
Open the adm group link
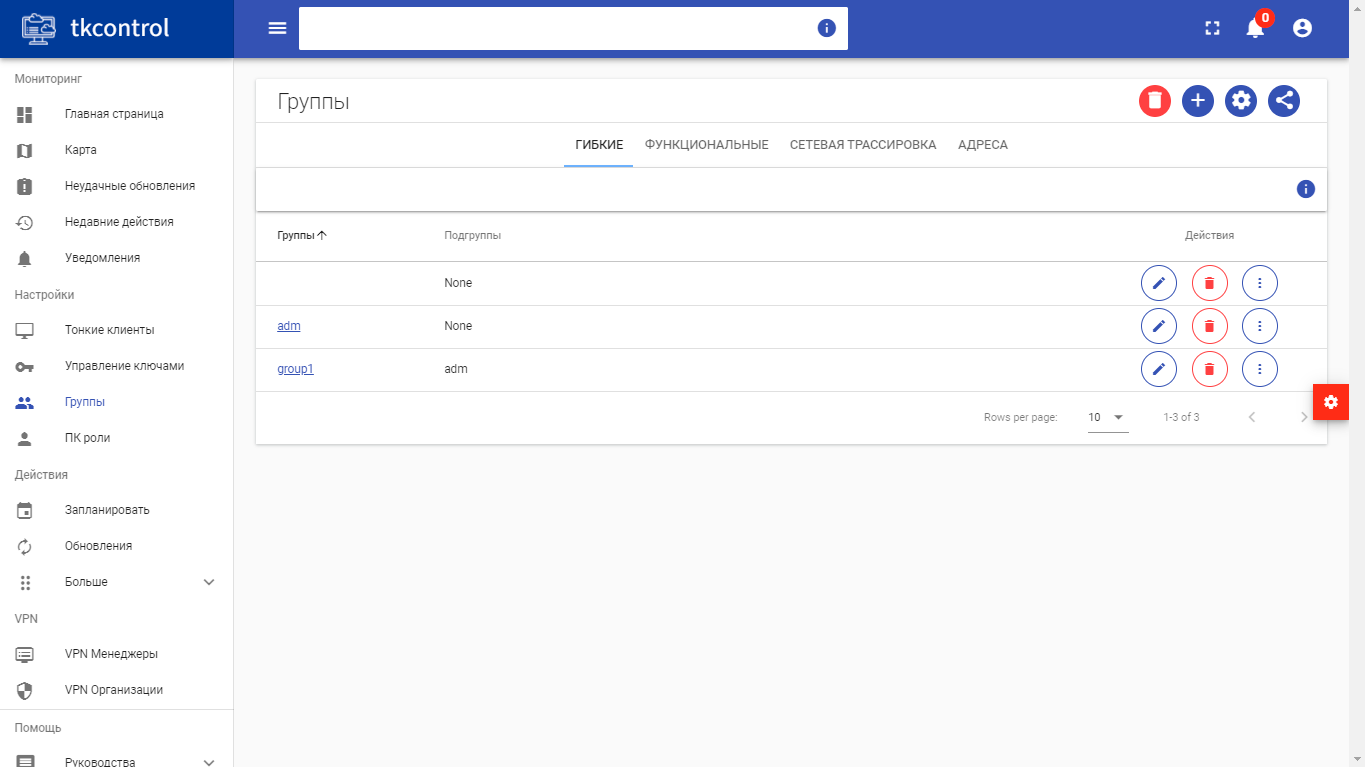[289, 326]
